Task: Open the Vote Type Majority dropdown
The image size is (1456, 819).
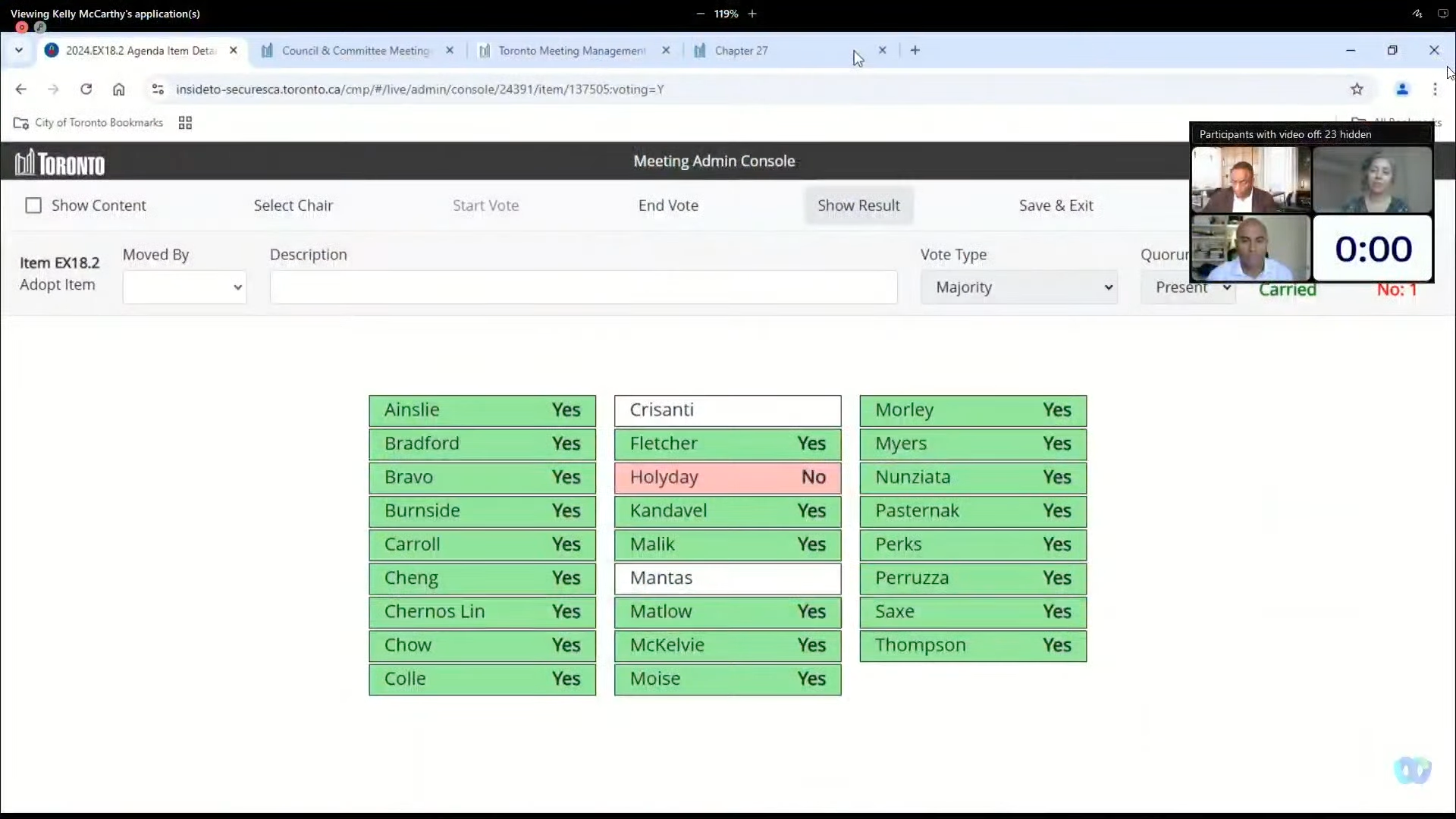Action: coord(1018,287)
